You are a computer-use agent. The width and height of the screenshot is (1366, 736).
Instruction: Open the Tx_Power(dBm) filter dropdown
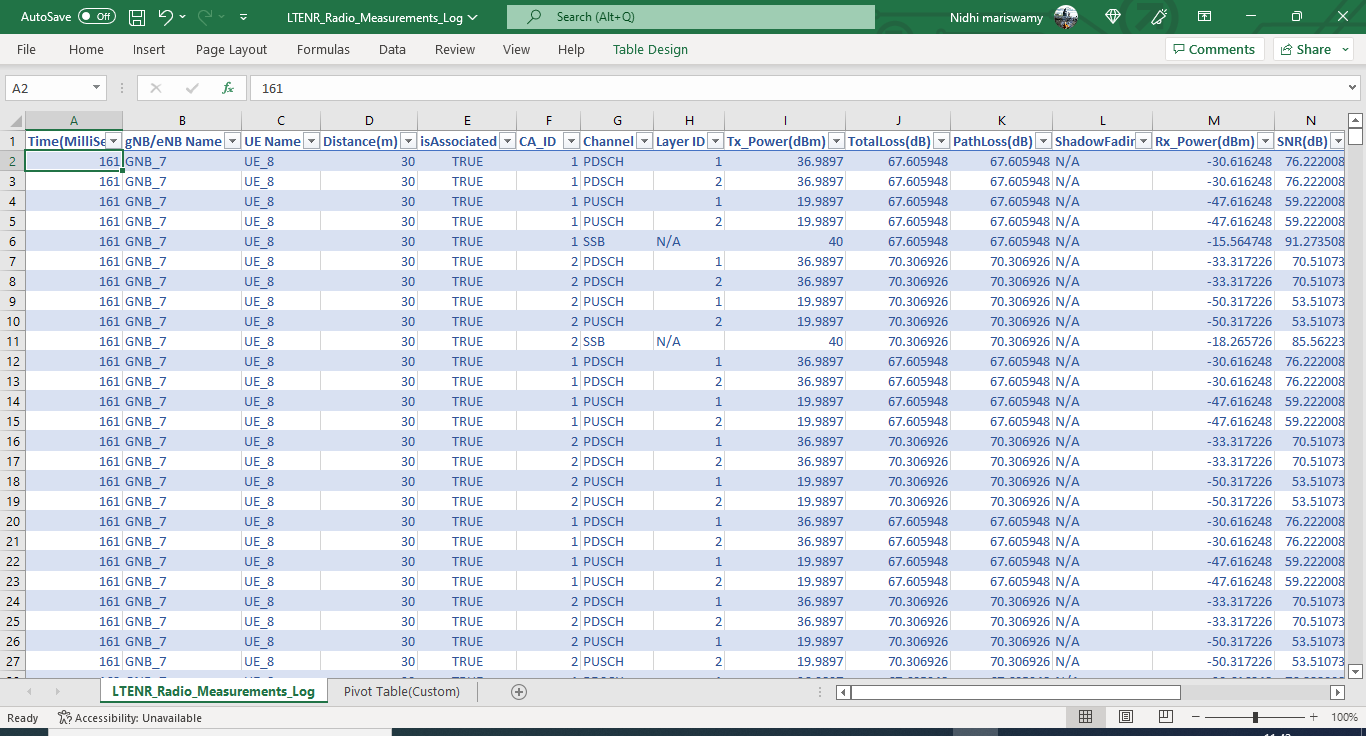[836, 141]
